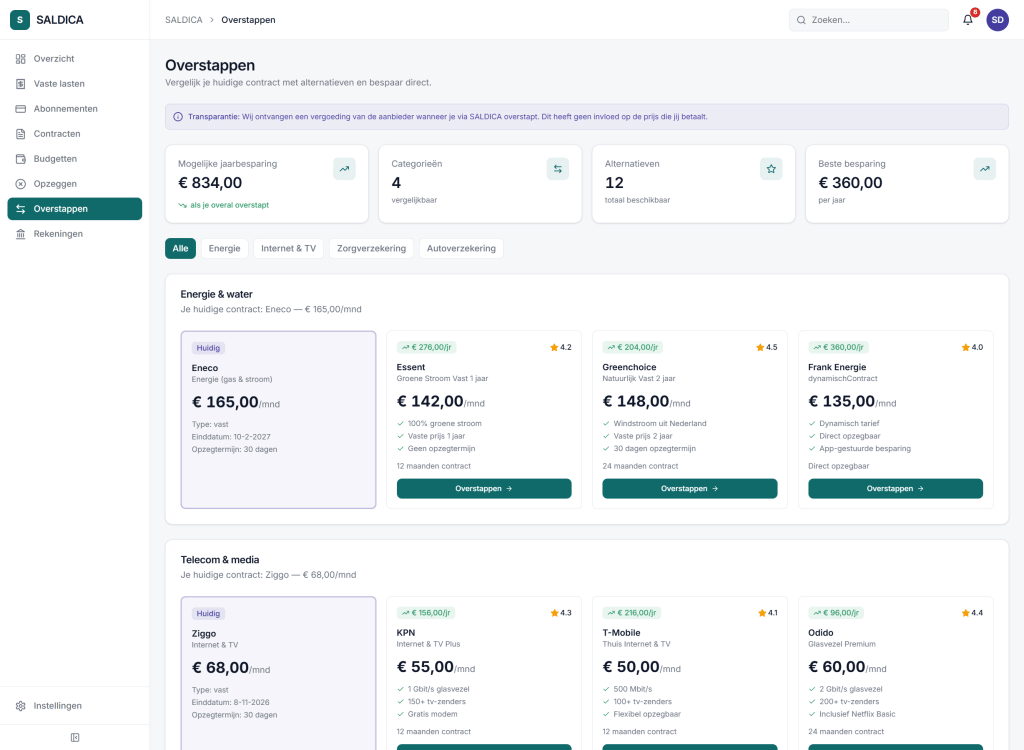Open the Abonnementen page

click(x=74, y=108)
